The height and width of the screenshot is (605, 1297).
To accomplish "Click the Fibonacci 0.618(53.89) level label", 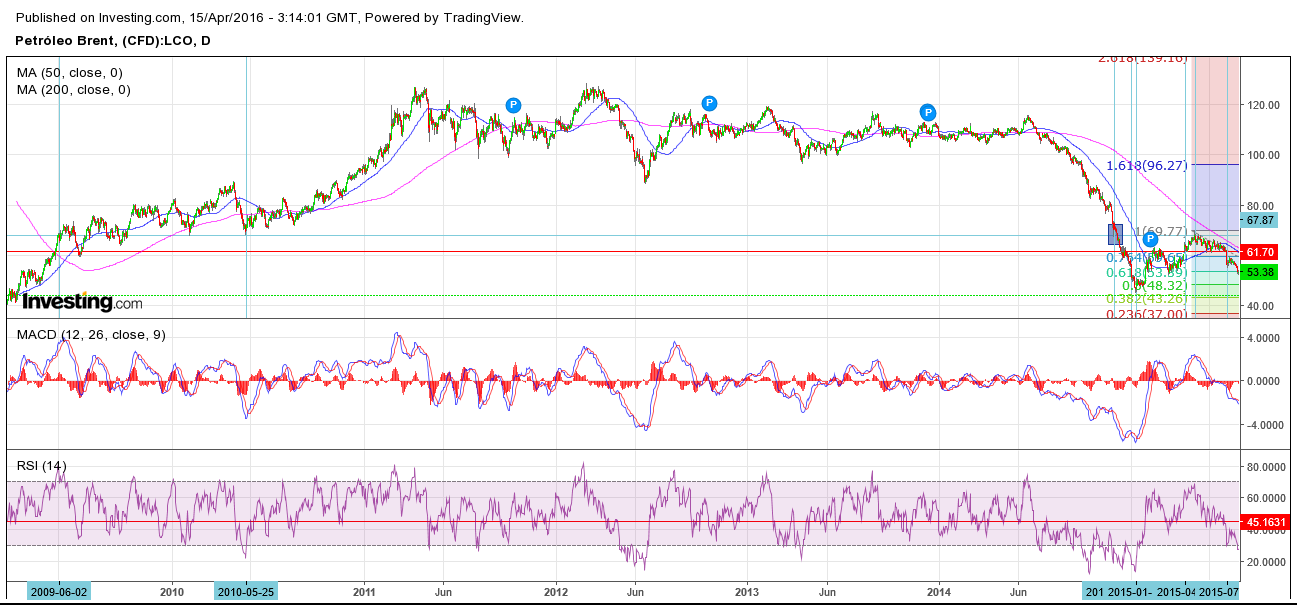I will 1146,272.
